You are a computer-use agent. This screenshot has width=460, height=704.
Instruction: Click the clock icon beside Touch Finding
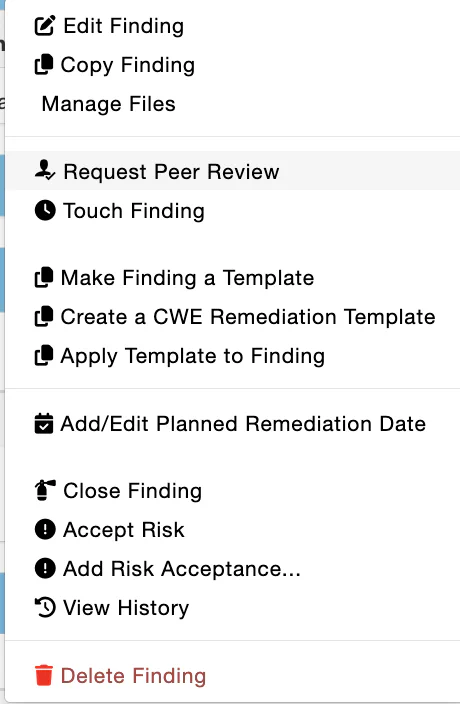coord(45,210)
